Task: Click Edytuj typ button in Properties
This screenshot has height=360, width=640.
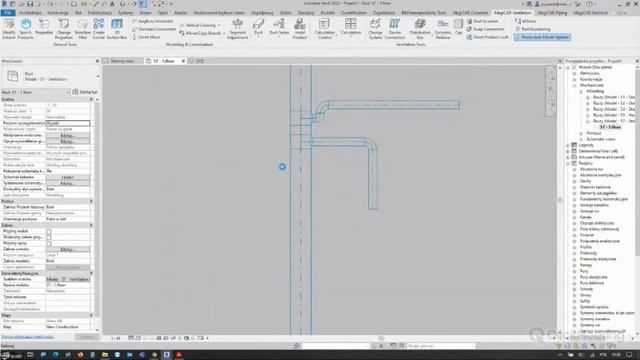Action: pos(85,92)
